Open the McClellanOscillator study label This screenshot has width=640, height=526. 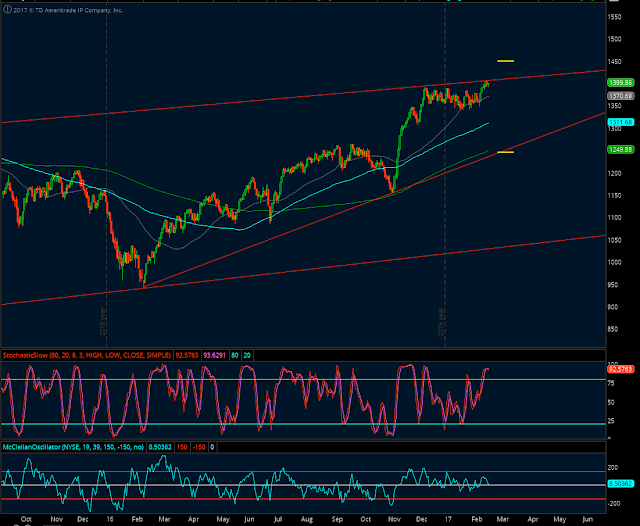point(73,447)
